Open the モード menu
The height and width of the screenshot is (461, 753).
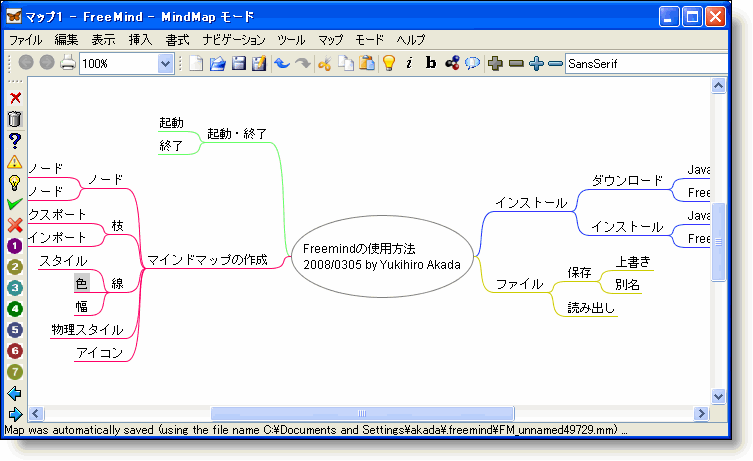tap(369, 40)
